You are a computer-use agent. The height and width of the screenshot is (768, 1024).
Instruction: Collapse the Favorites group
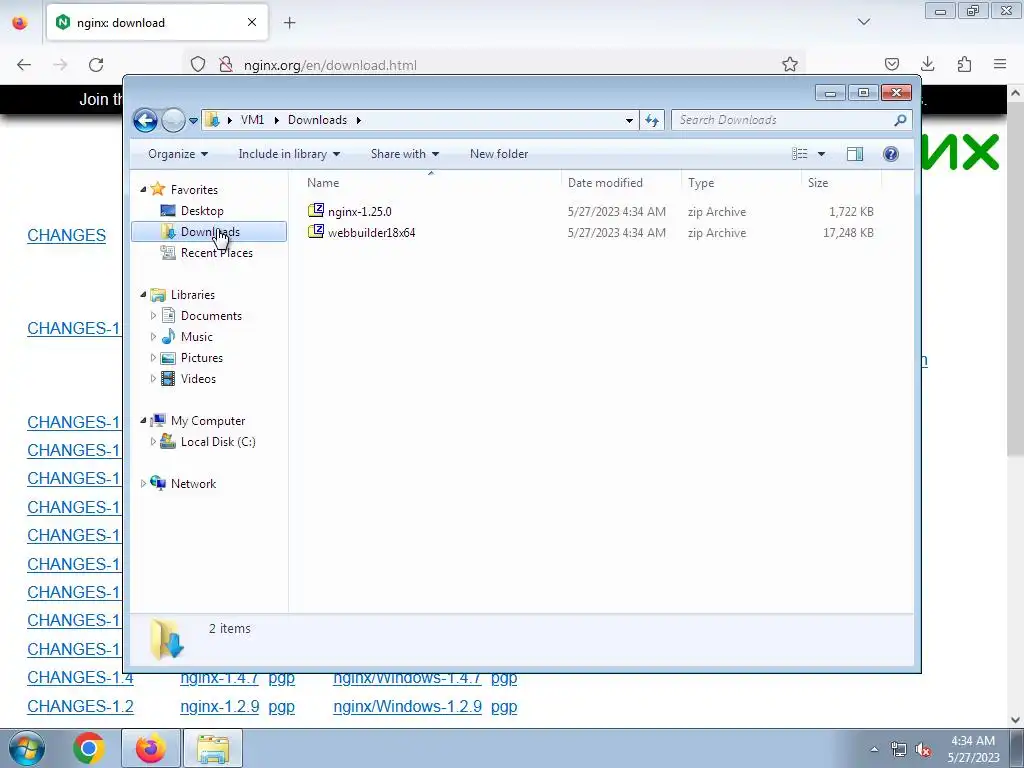144,189
